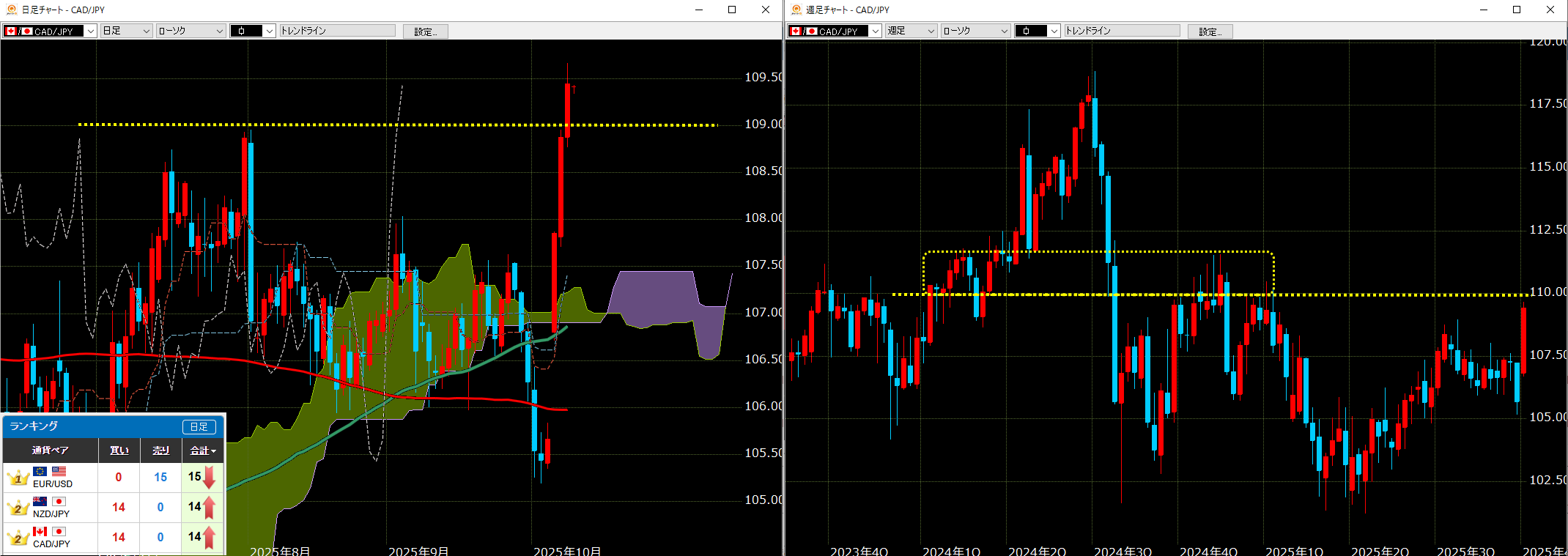Open 日足 timeframe dropdown in daily chart
Viewport: 1568px width, 556px height.
[126, 31]
